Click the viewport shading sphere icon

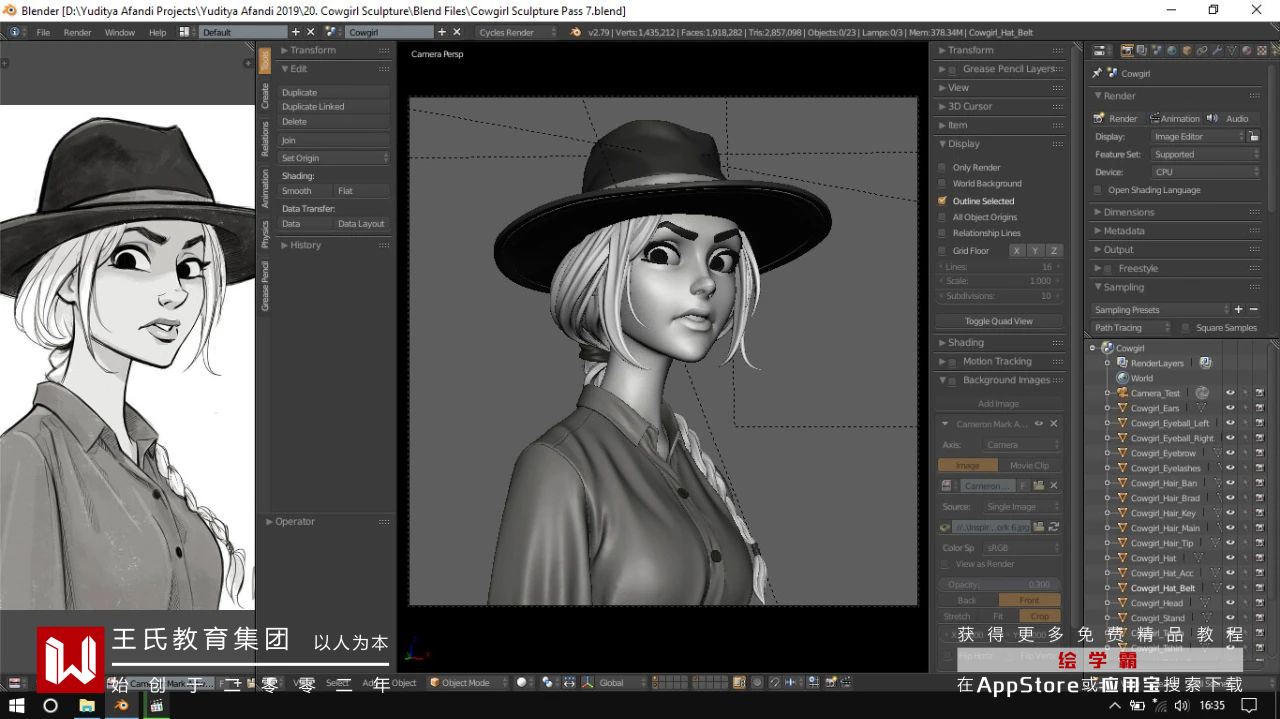click(521, 683)
